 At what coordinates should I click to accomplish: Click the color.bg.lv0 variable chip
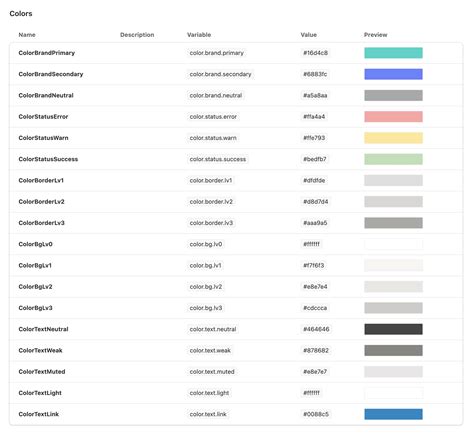click(x=206, y=244)
